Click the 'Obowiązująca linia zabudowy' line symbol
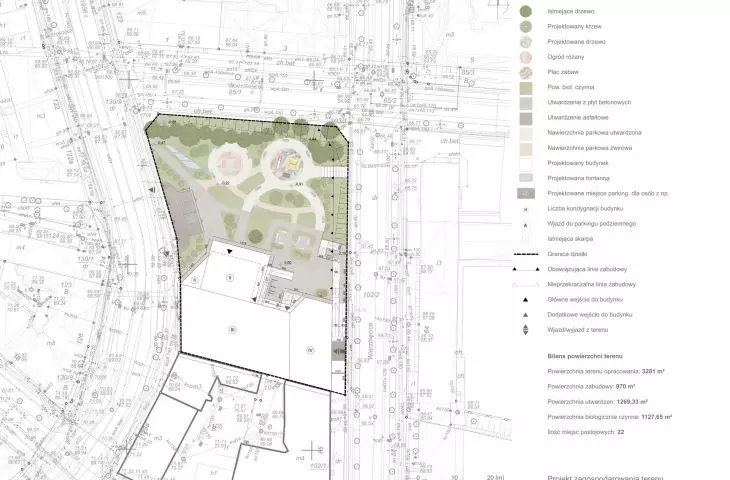This screenshot has height=480, width=730. point(526,270)
